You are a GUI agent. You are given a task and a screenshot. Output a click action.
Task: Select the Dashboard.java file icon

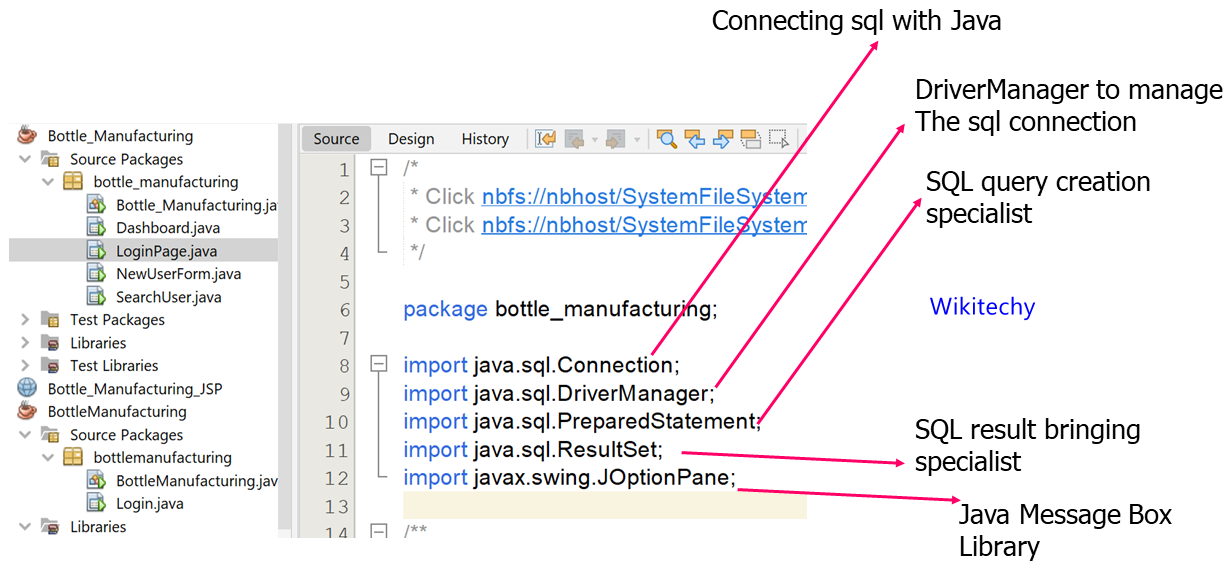(x=96, y=228)
